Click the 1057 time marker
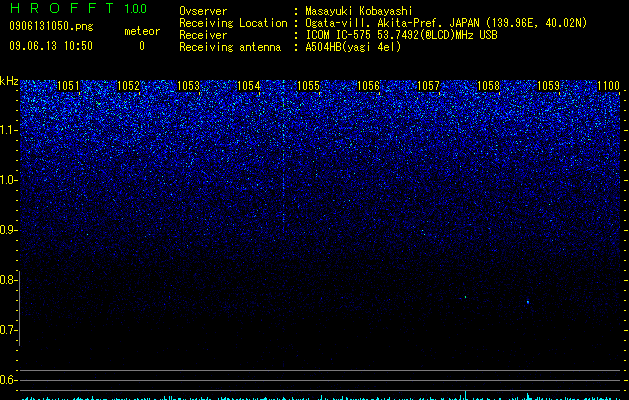 [x=428, y=86]
